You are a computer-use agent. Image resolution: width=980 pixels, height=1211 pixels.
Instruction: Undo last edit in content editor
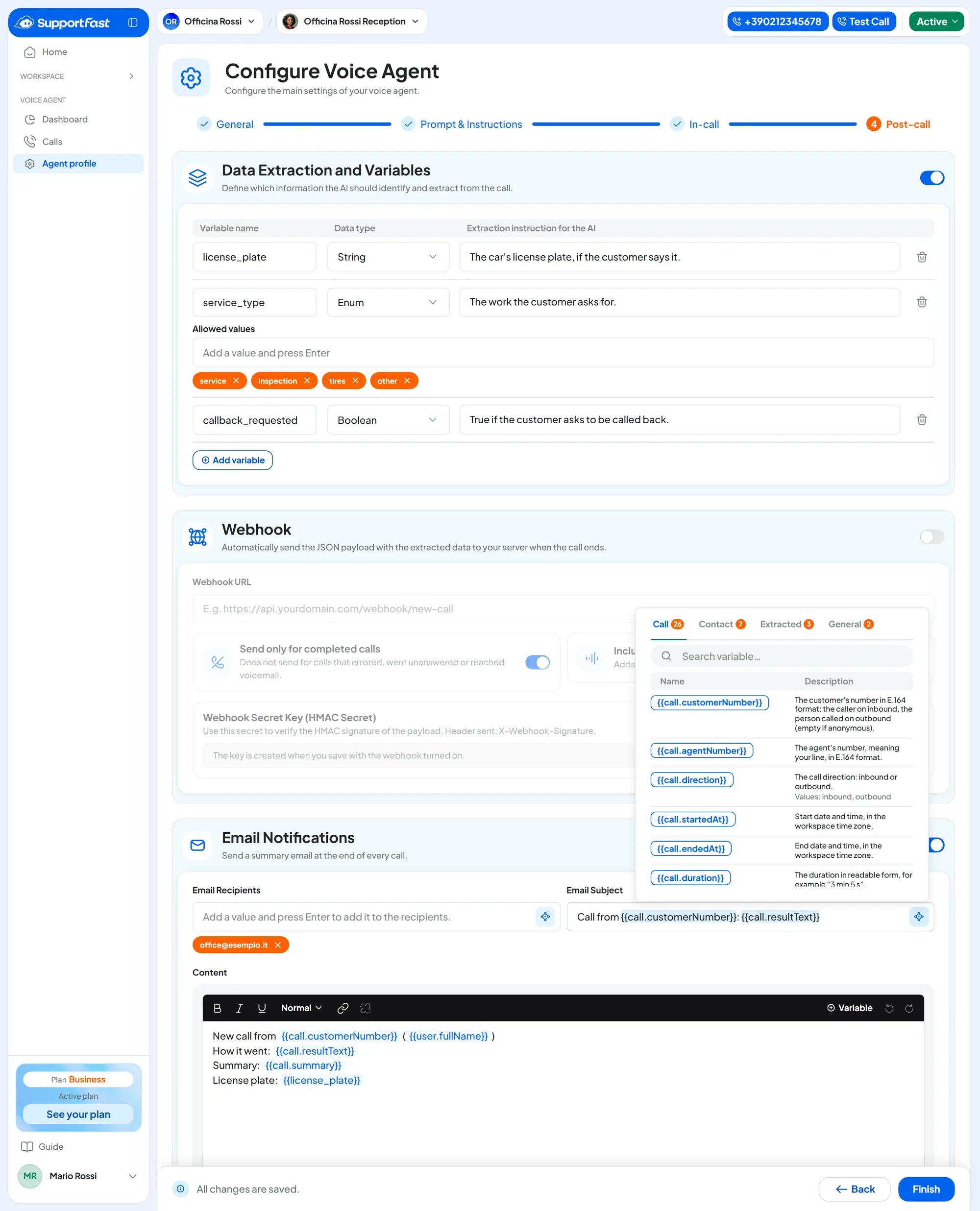point(889,1008)
